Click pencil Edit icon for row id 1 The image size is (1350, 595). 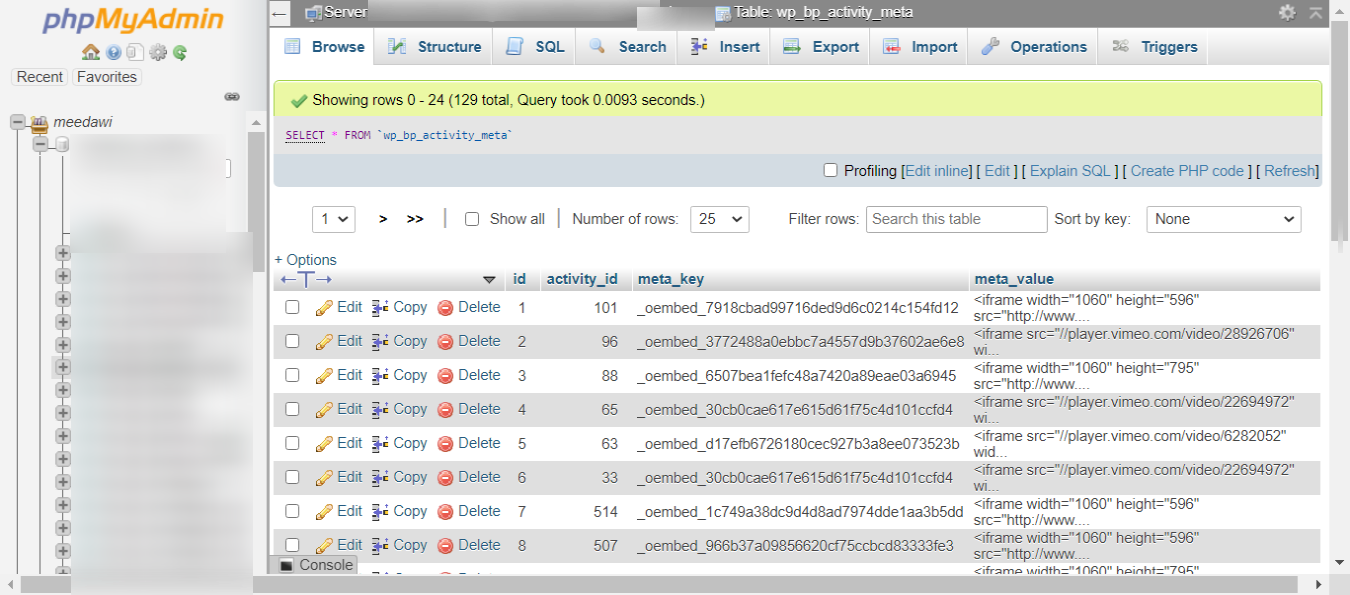coord(324,308)
